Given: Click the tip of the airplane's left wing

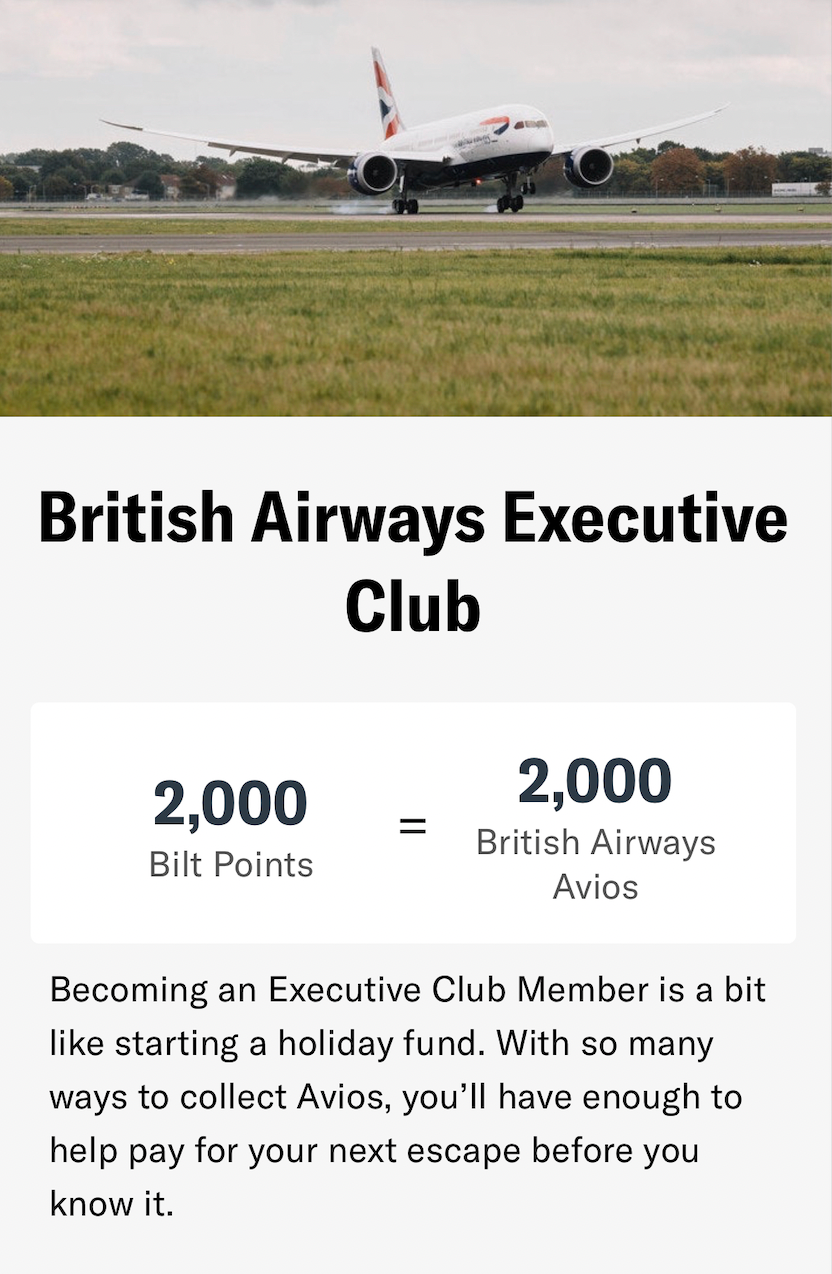Looking at the screenshot, I should (112, 125).
